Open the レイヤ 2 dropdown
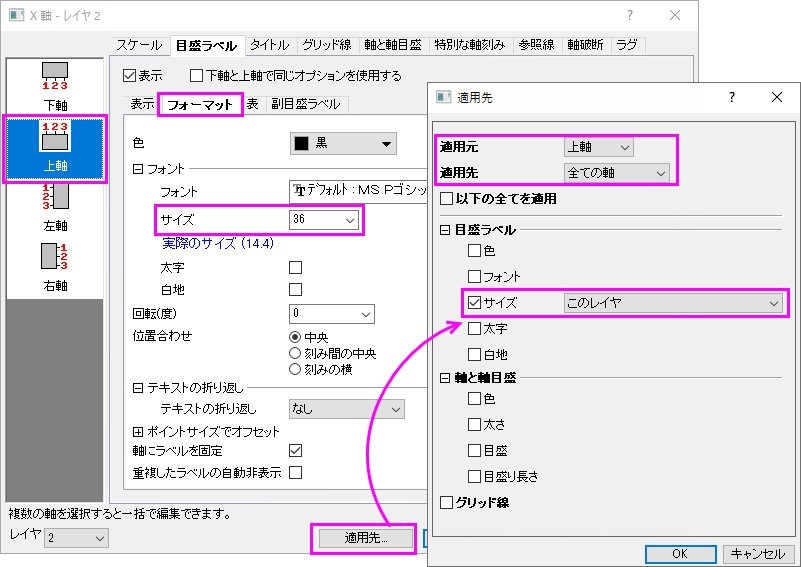This screenshot has height=567, width=801. (77, 538)
